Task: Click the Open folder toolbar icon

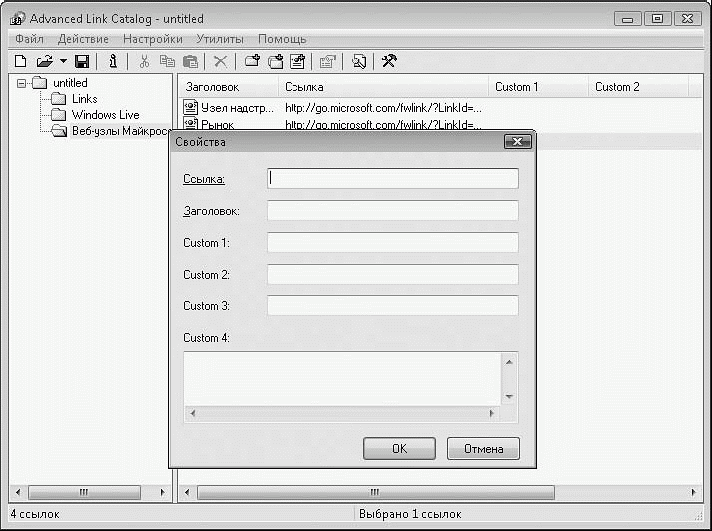Action: [44, 62]
